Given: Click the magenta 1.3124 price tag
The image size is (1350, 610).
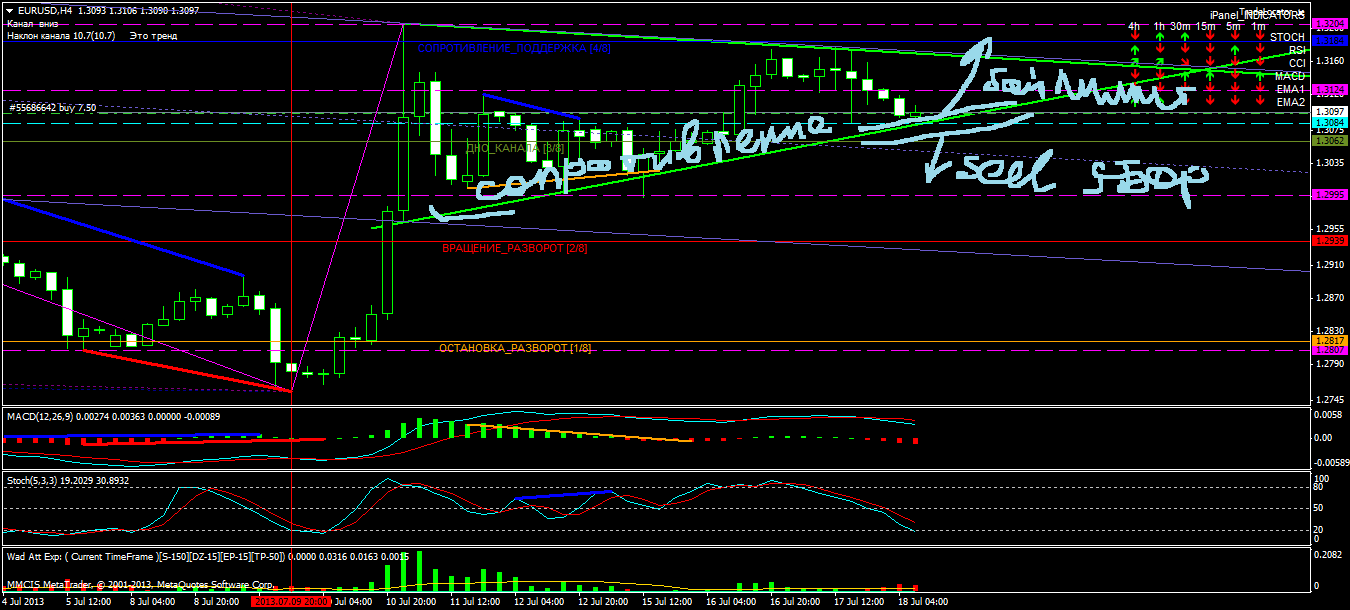Looking at the screenshot, I should pos(1330,89).
